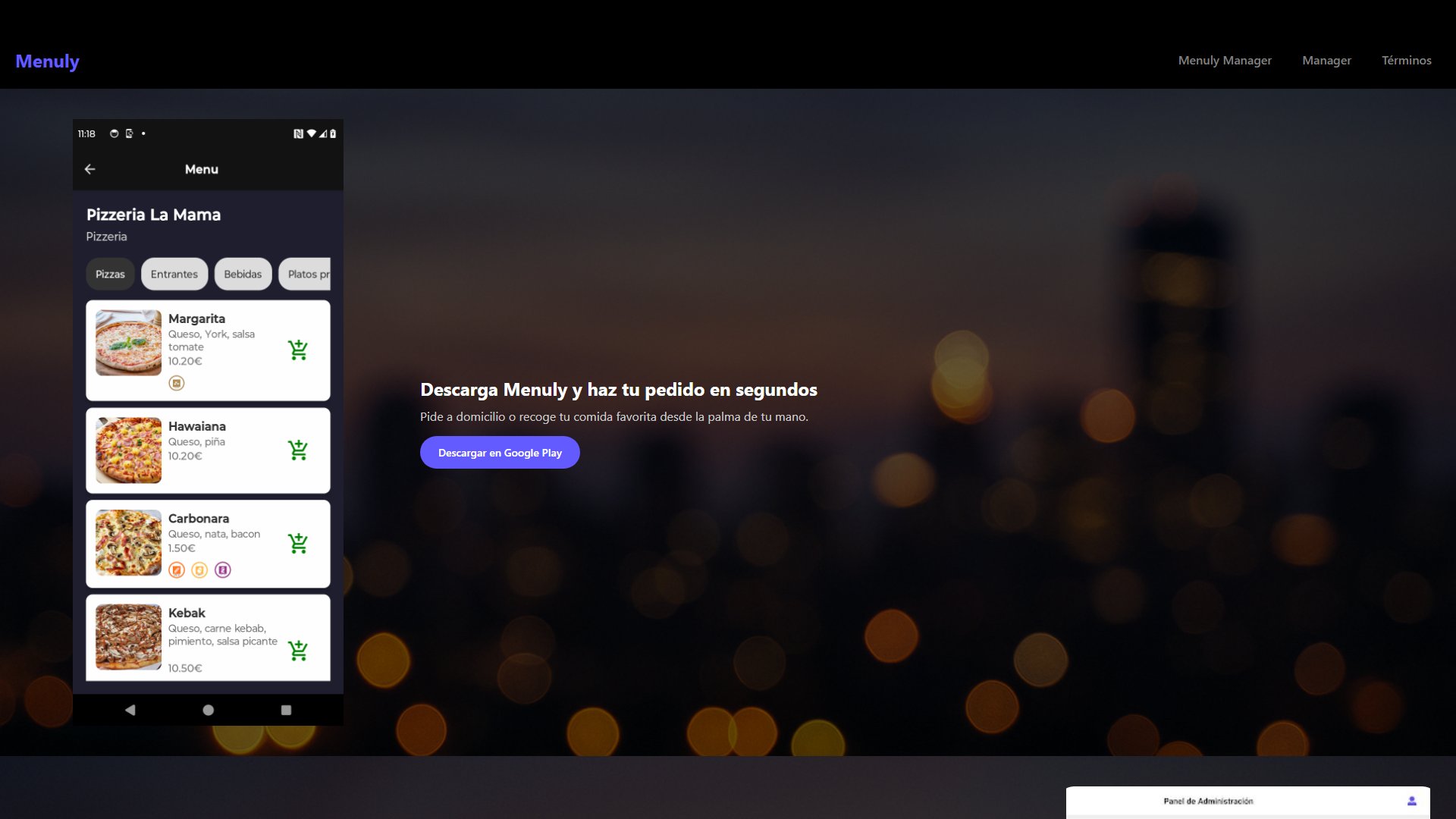Screen dimensions: 1456x819
Task: Tap Carbonara's yellow allergen icon
Action: (x=199, y=570)
